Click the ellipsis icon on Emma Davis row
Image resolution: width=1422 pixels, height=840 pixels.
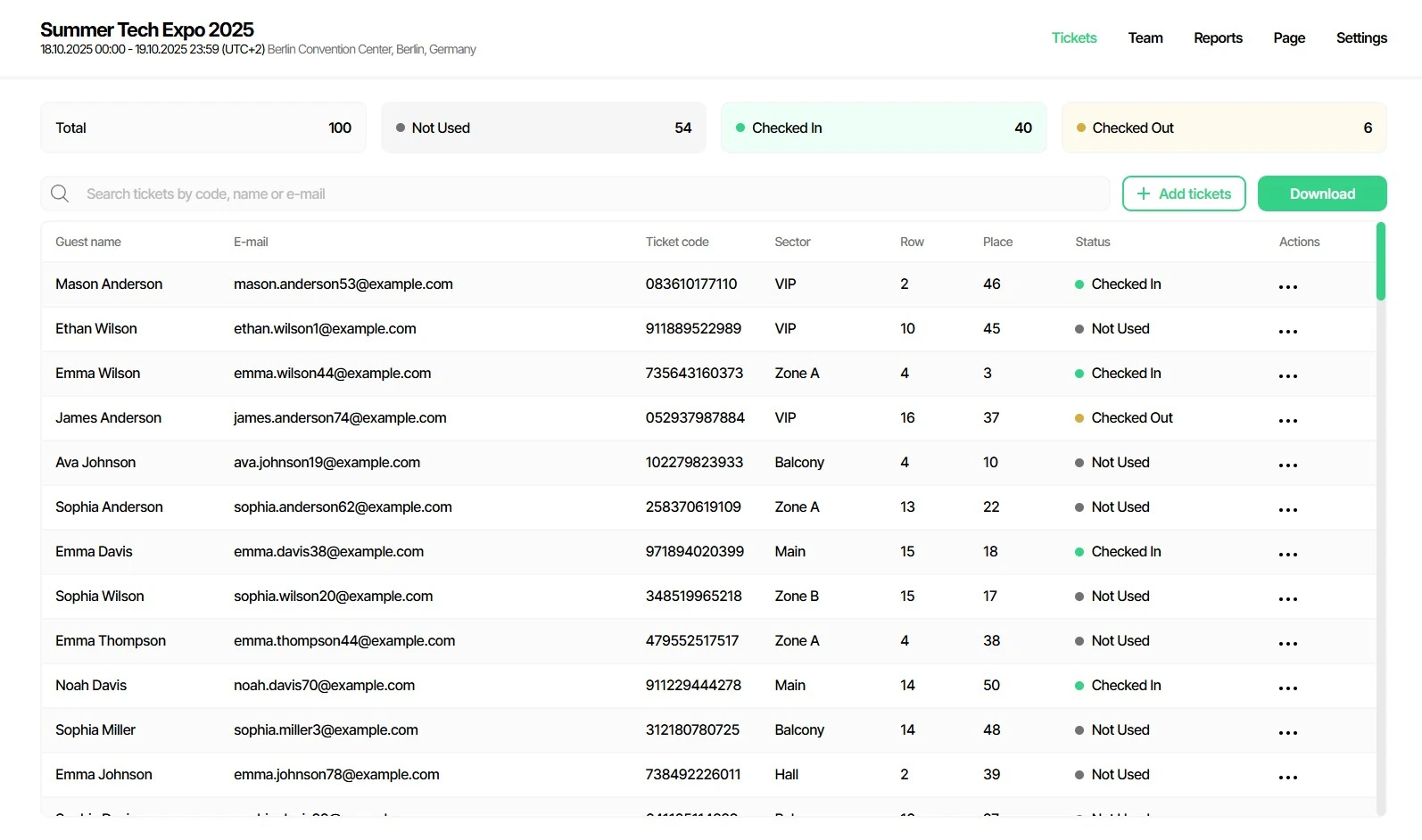tap(1287, 554)
